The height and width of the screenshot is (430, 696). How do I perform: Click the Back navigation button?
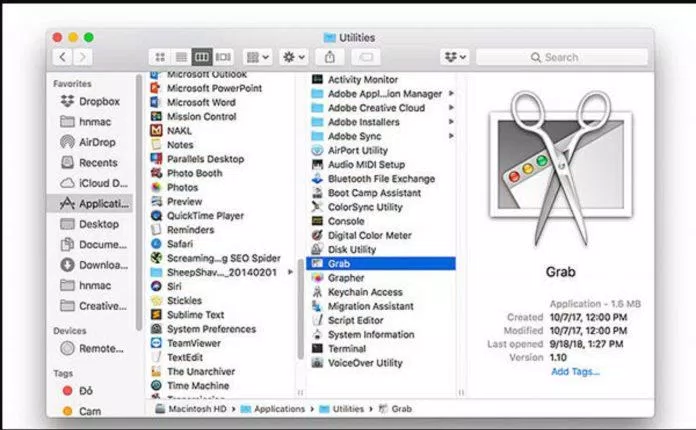[62, 57]
